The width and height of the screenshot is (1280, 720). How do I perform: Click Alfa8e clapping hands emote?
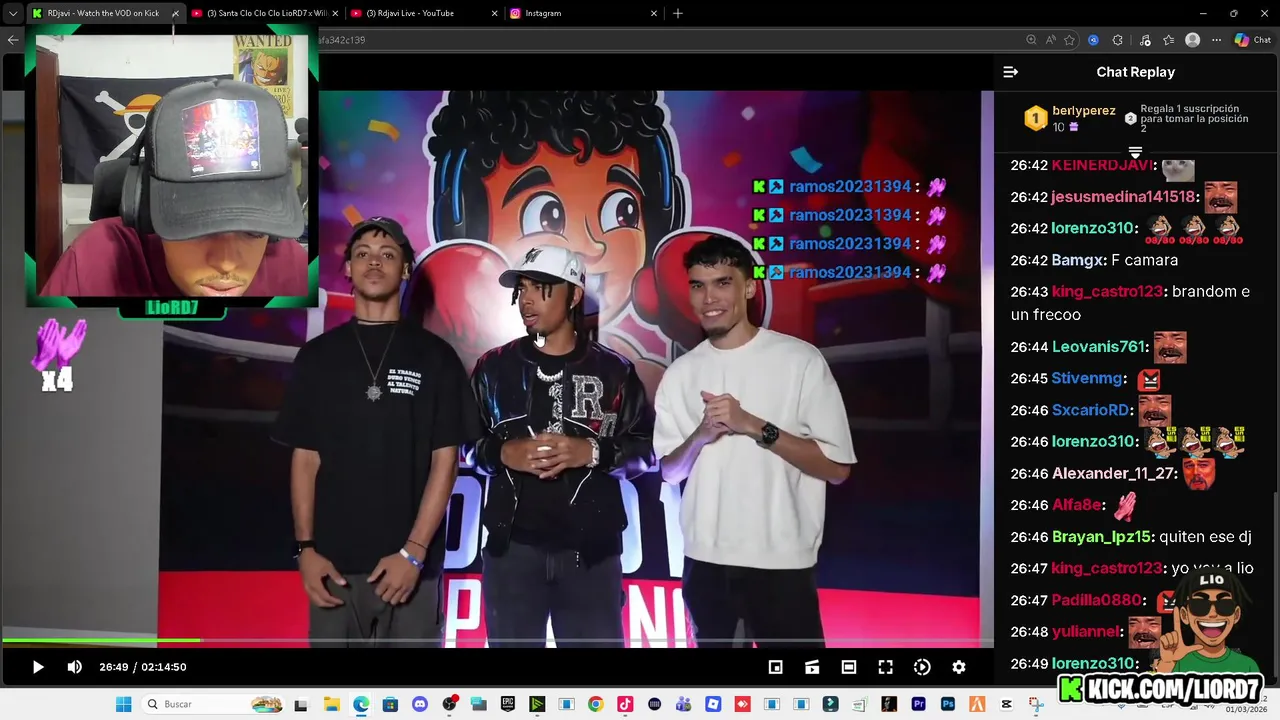coord(1126,506)
